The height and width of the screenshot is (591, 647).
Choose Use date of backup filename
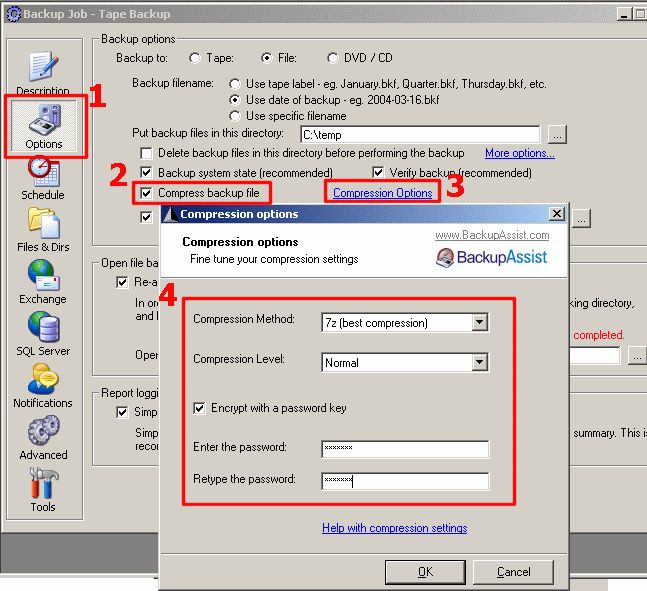pos(235,100)
